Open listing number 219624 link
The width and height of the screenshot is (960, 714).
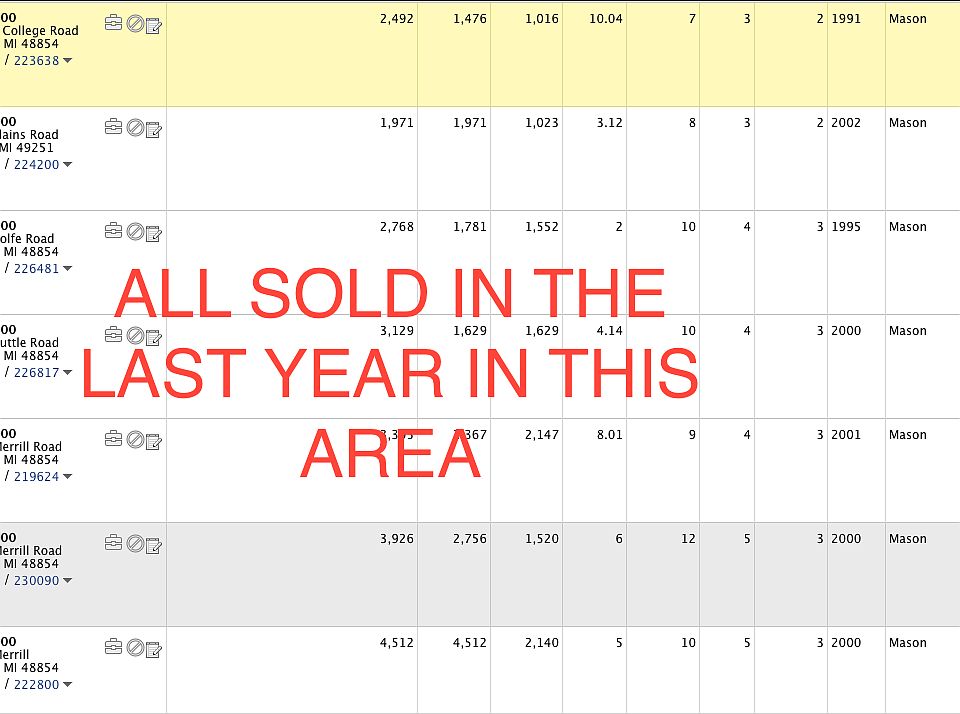pos(36,476)
